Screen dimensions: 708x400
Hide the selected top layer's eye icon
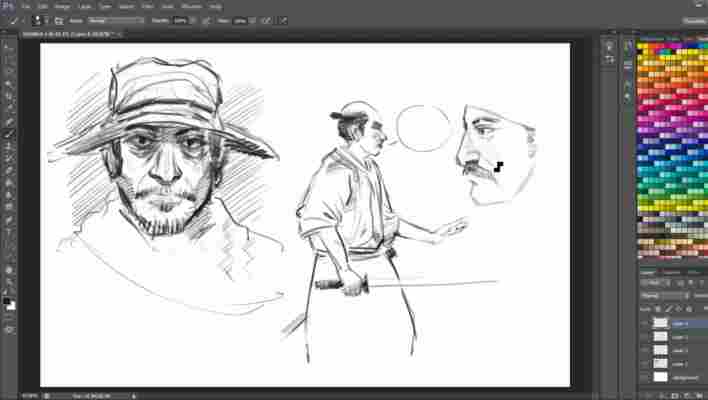click(644, 323)
